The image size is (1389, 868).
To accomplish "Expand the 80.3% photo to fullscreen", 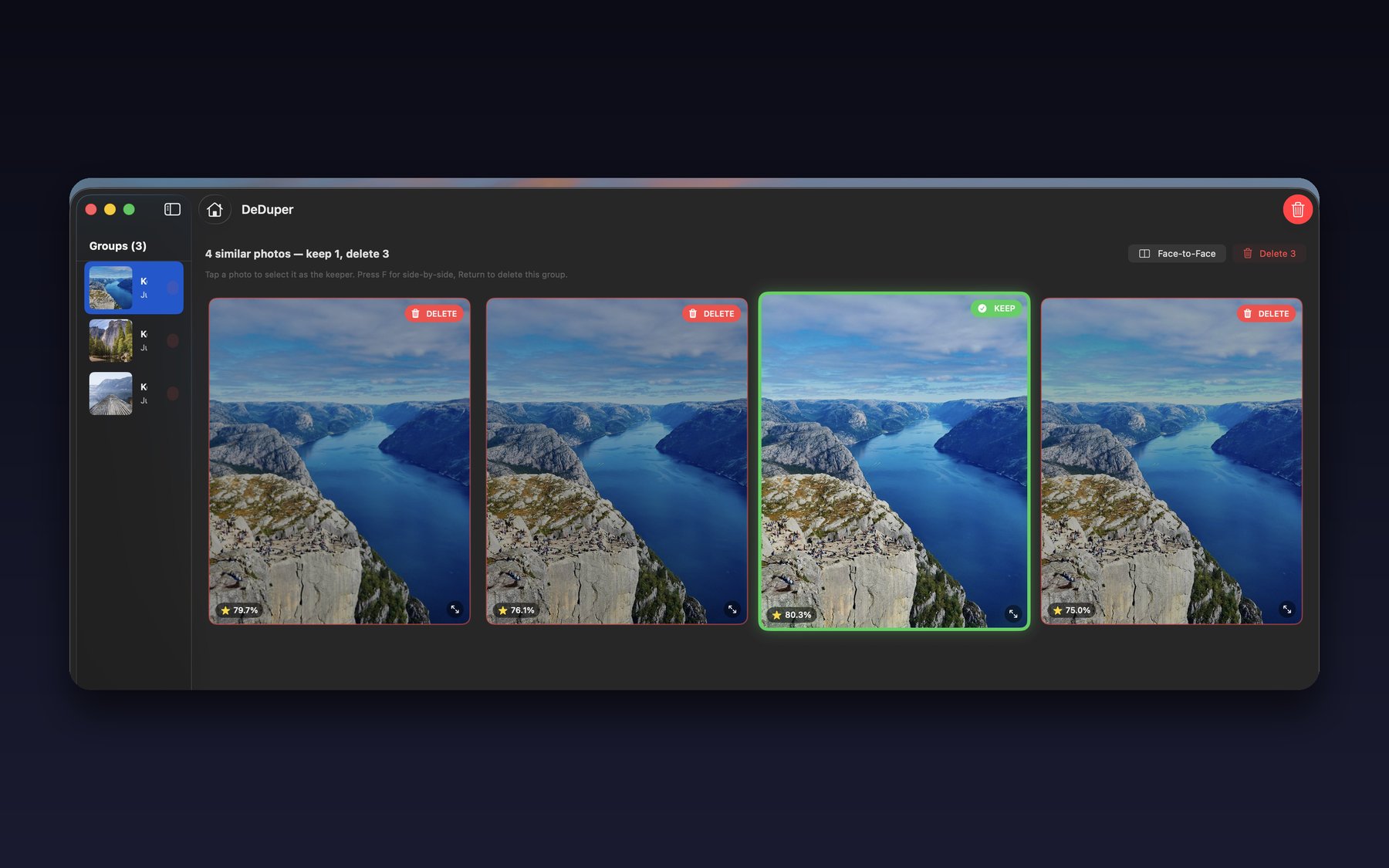I will [x=1013, y=614].
